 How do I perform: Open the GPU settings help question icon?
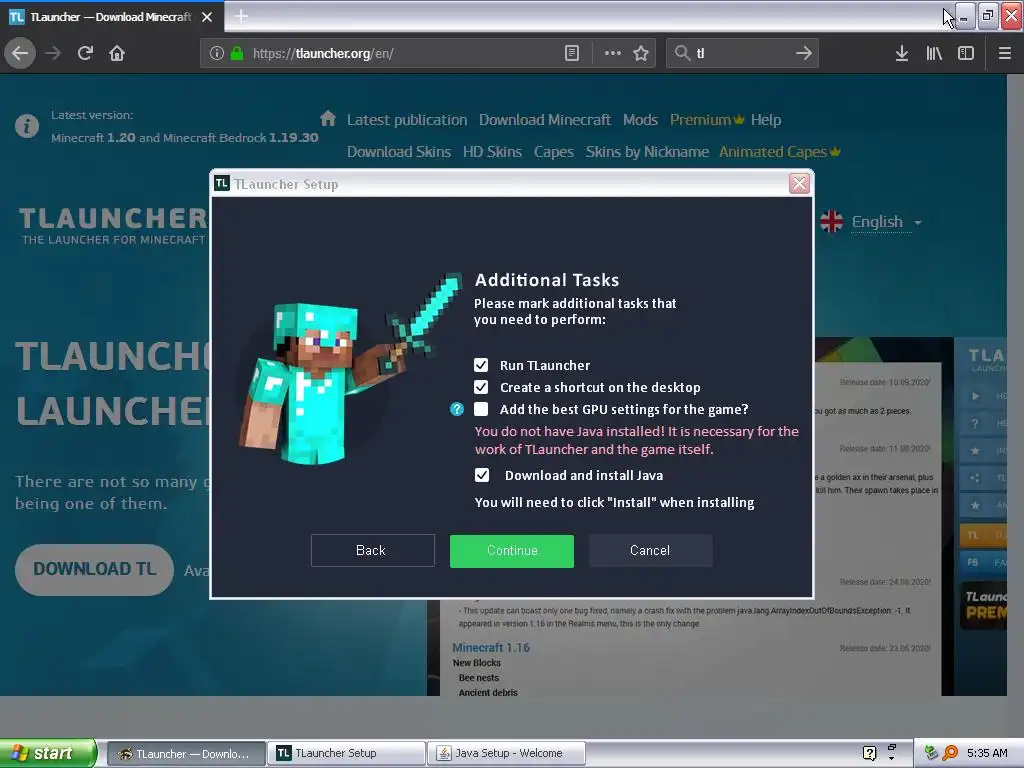(x=456, y=409)
